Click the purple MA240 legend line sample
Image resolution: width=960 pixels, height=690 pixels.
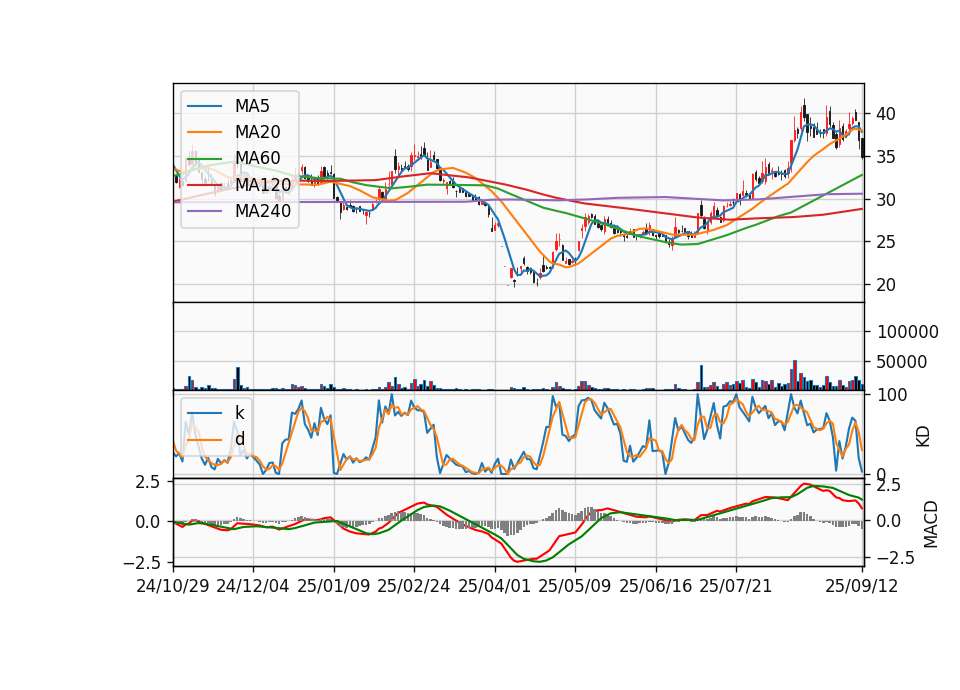(204, 211)
